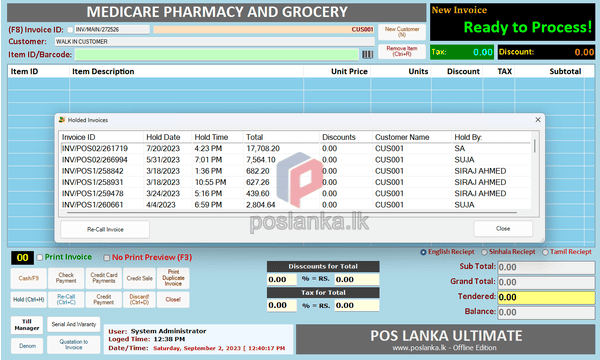Image resolution: width=600 pixels, height=360 pixels.
Task: Click the tax percentage field
Action: (282, 305)
